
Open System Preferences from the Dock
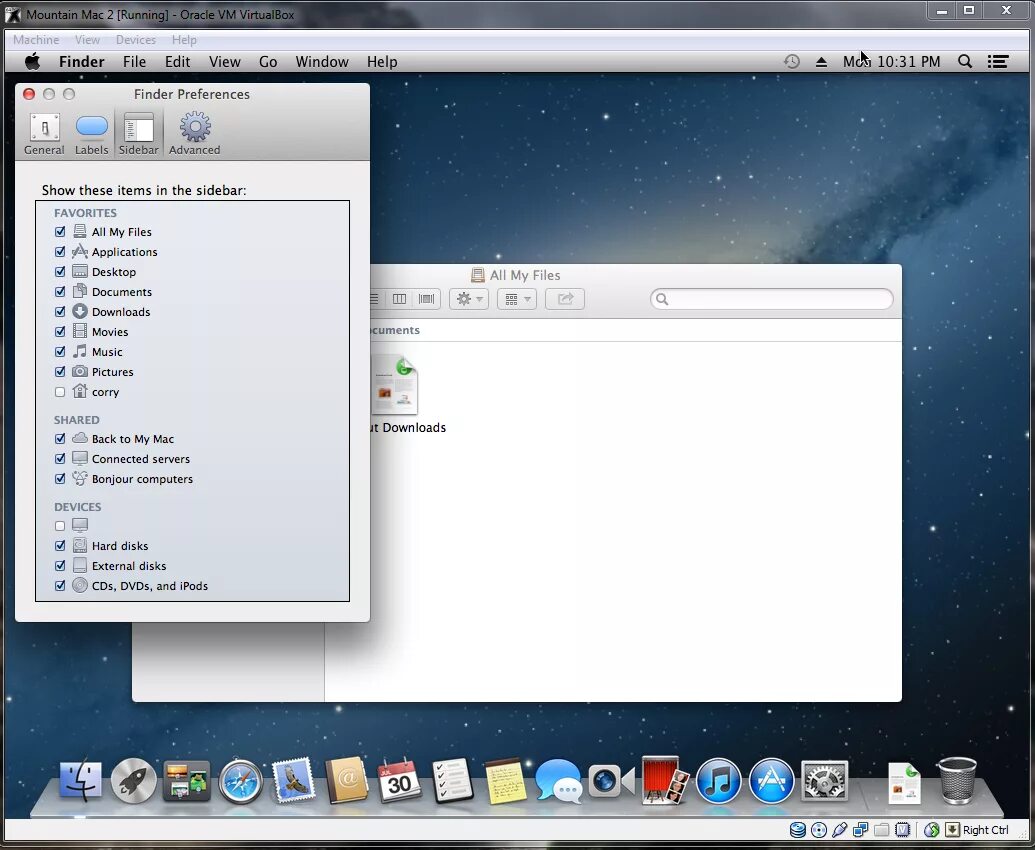(824, 781)
